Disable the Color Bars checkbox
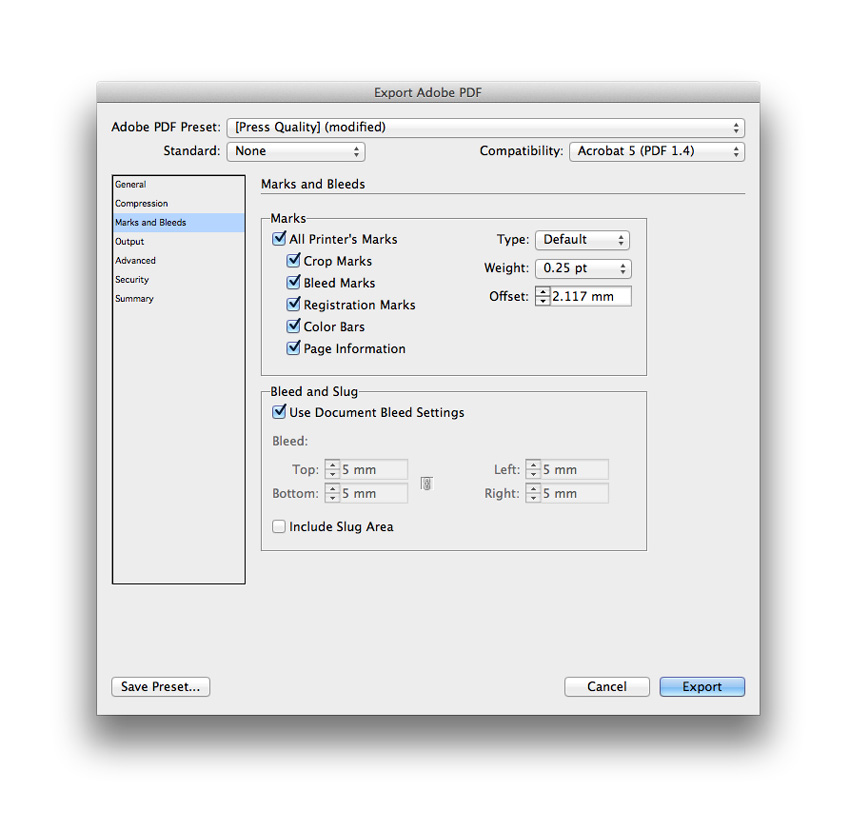 coord(293,327)
